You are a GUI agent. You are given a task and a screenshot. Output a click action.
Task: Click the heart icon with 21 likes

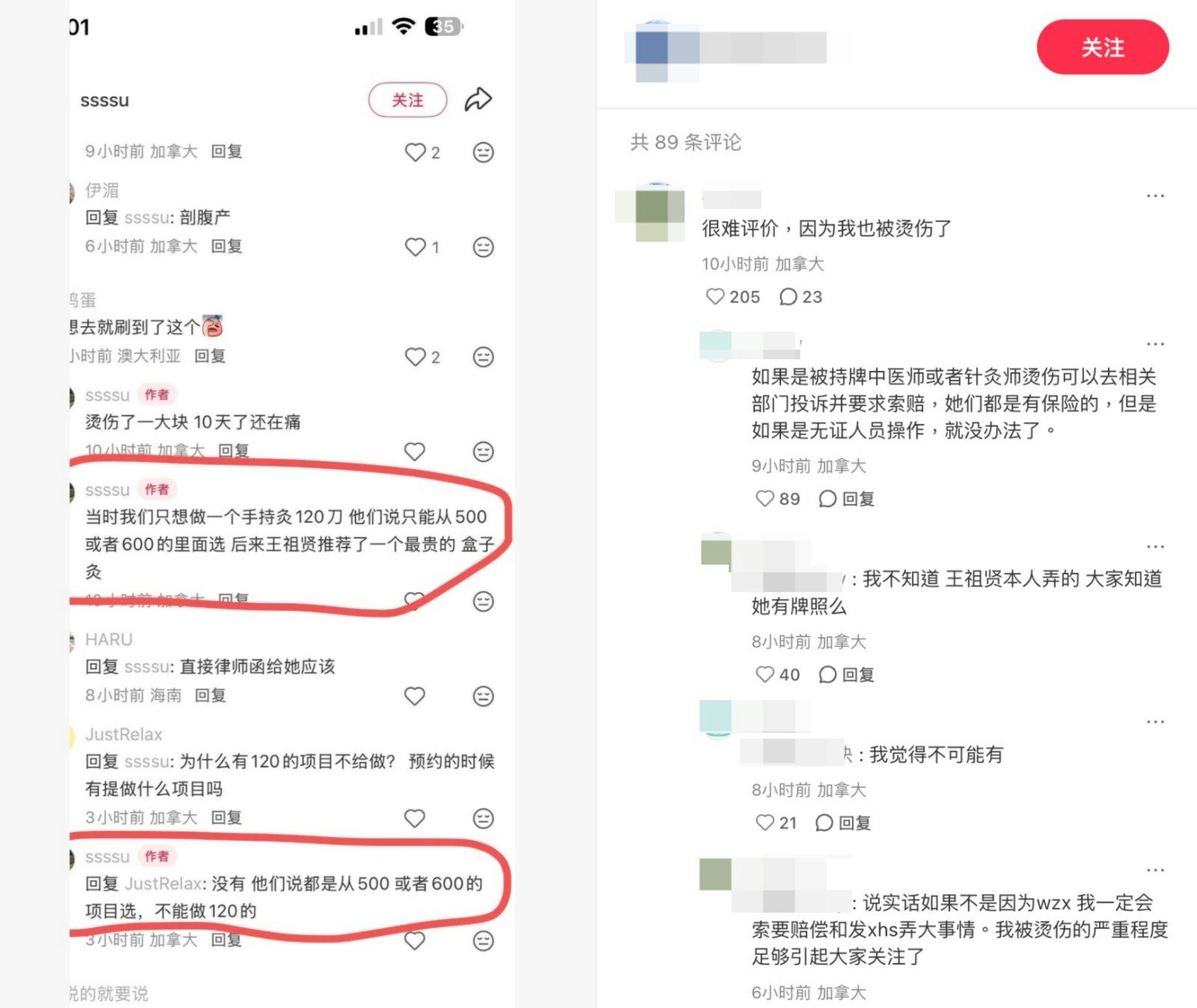tap(765, 823)
